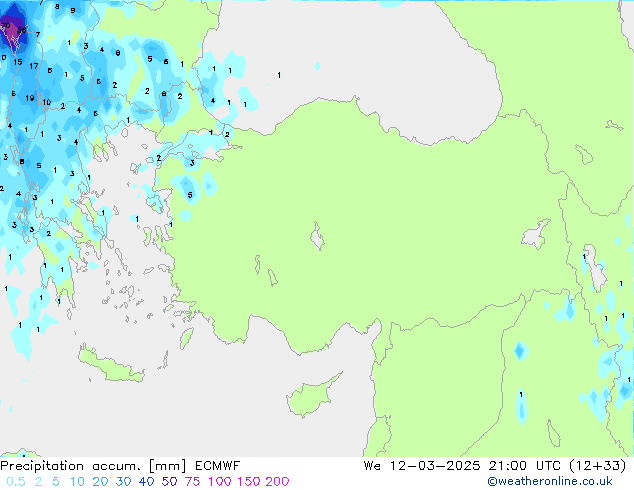Click the '15' precipitation value on map

click(x=18, y=62)
